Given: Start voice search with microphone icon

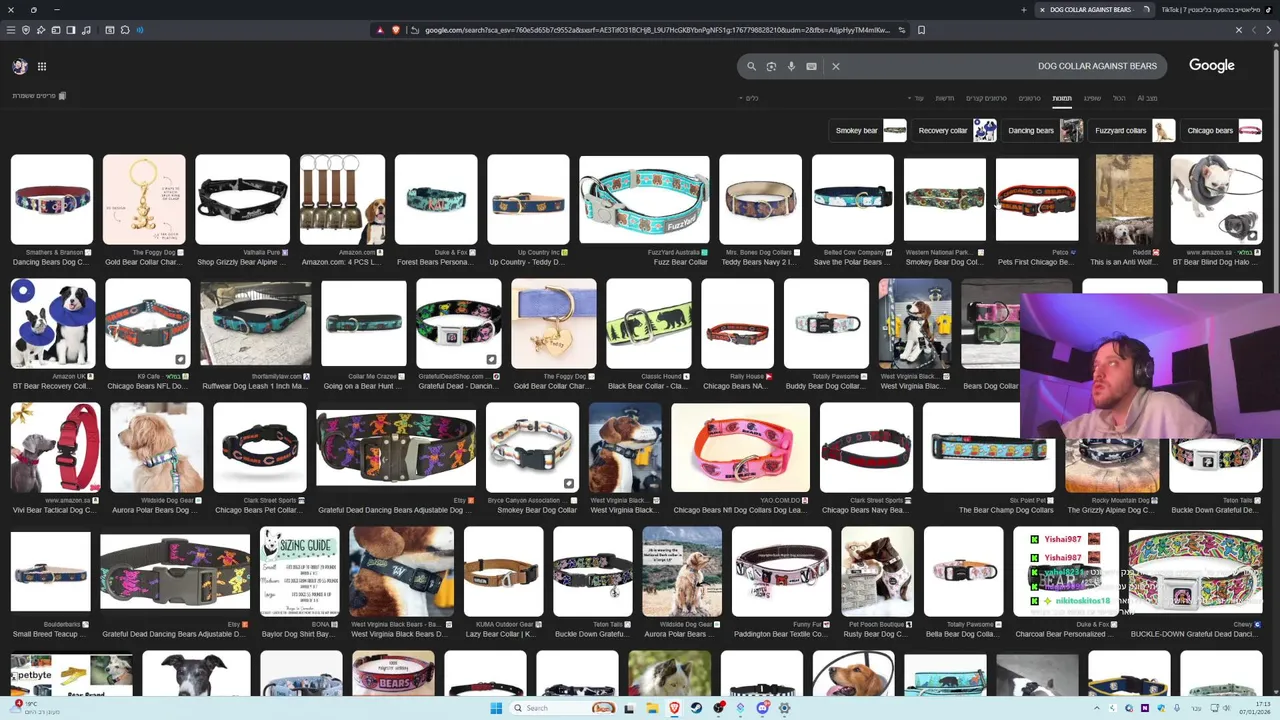Looking at the screenshot, I should 791,66.
